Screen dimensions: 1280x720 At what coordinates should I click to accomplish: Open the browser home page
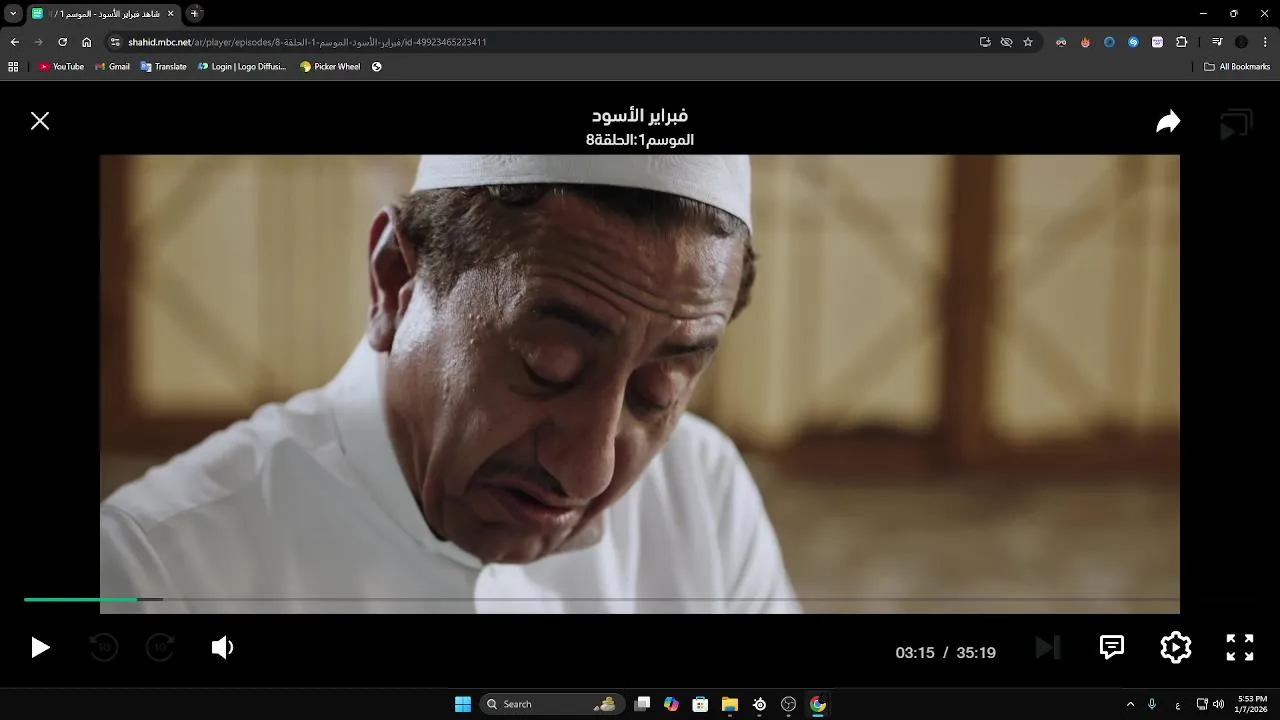click(x=86, y=42)
